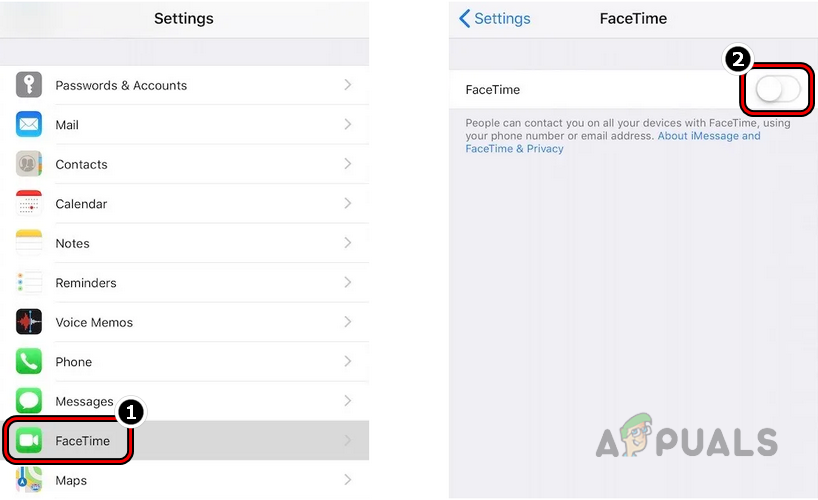Open About iMessage and FaceTime & Privacy link
818x500 pixels.
pos(708,136)
